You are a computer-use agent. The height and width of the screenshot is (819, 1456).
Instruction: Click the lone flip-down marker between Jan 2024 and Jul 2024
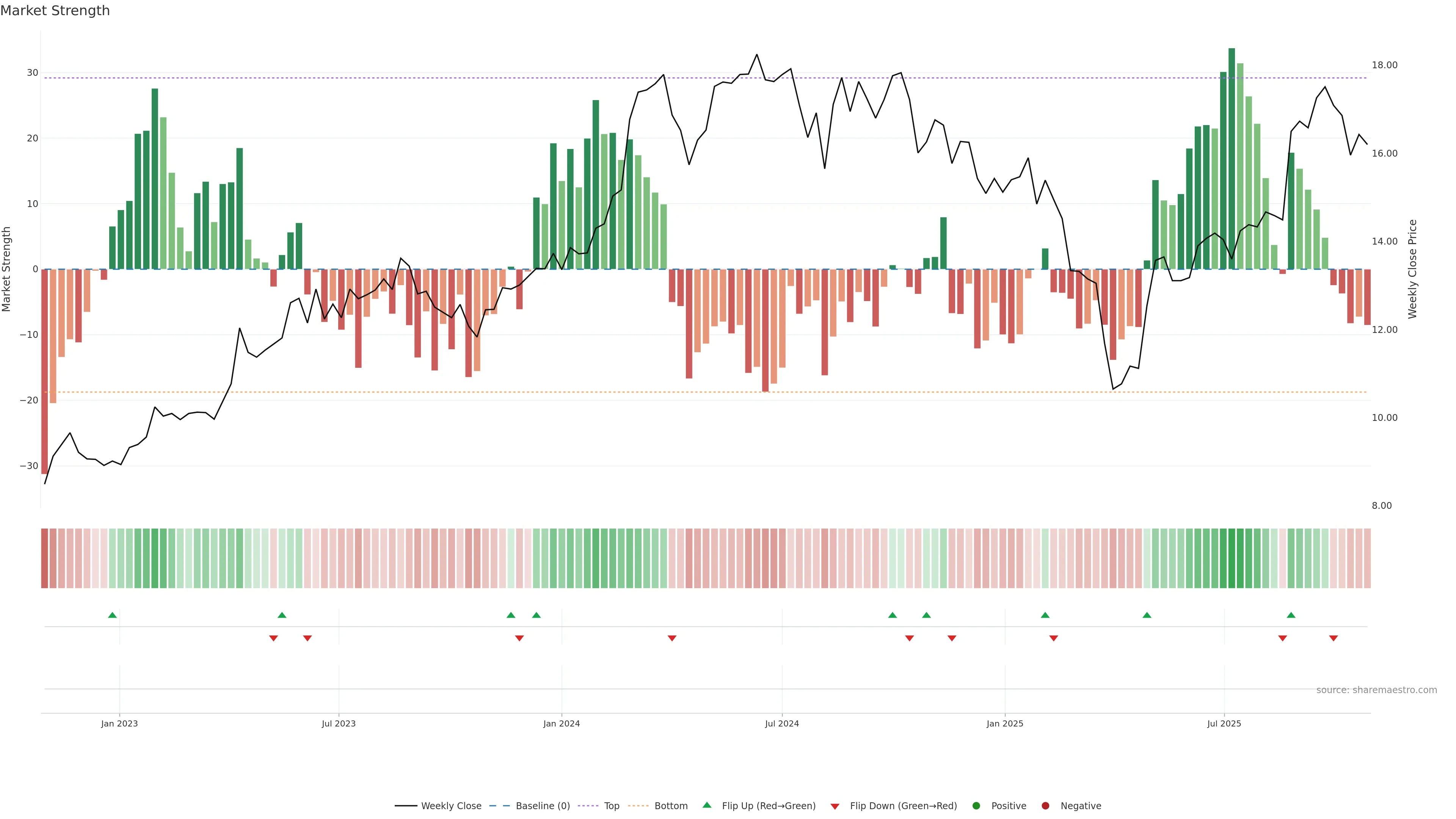[672, 638]
